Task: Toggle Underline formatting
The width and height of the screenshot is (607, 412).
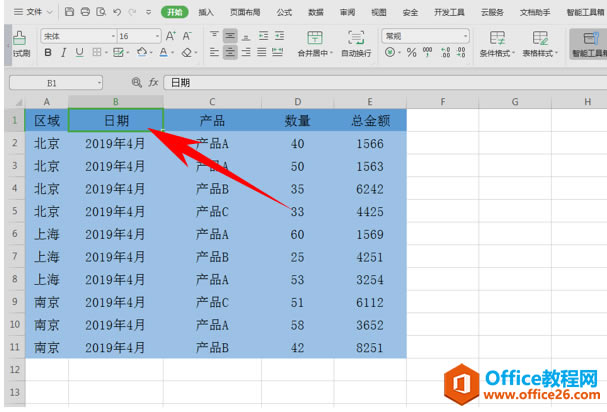Action: (79, 52)
